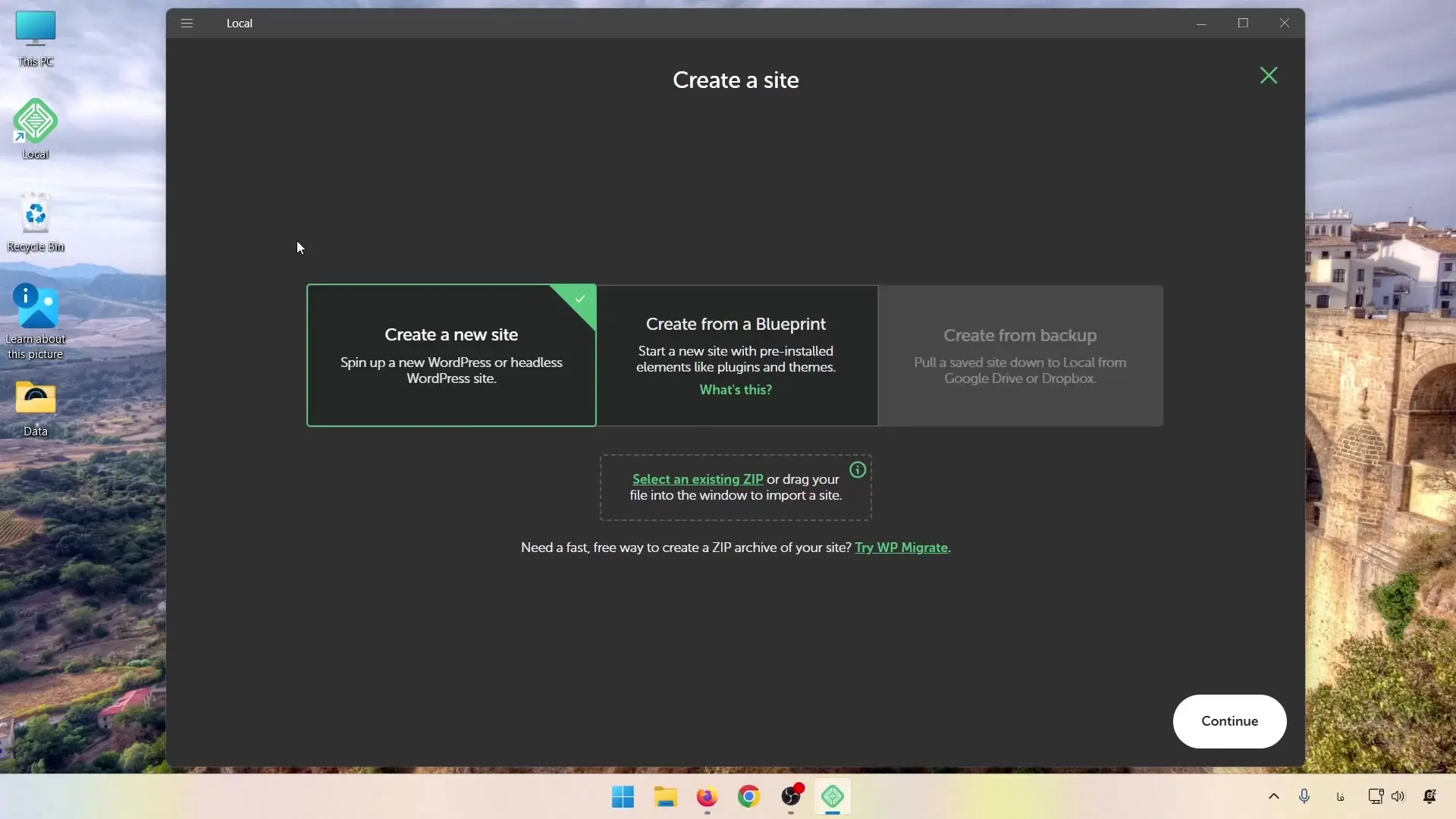Choose Create from a Blueprint option
This screenshot has width=1456, height=819.
[736, 355]
